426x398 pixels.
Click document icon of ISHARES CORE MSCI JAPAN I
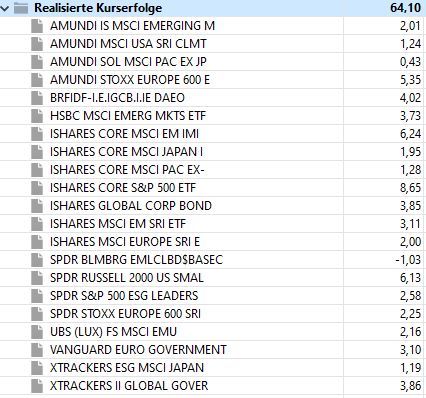[37, 152]
